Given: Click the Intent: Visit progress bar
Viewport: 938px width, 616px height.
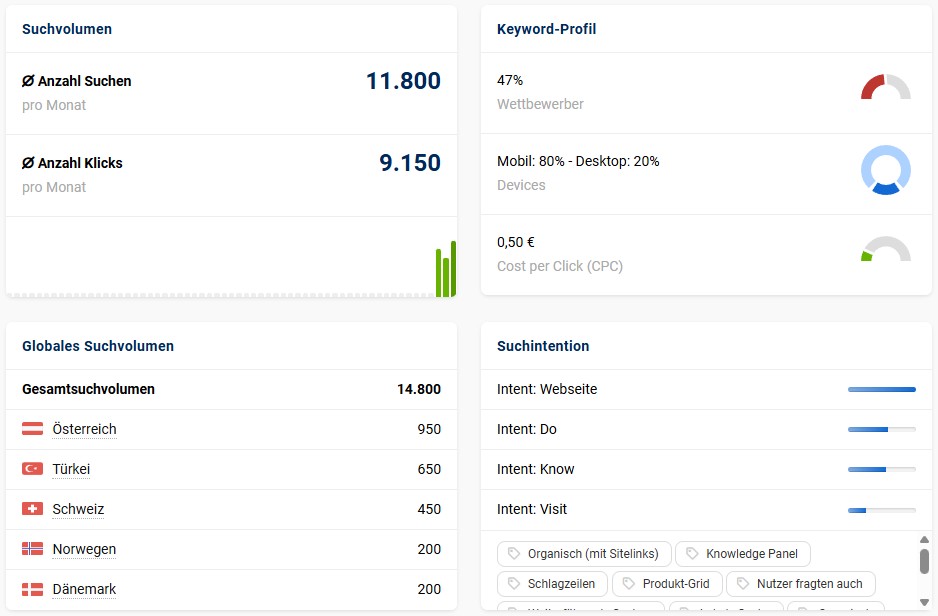Looking at the screenshot, I should click(881, 509).
